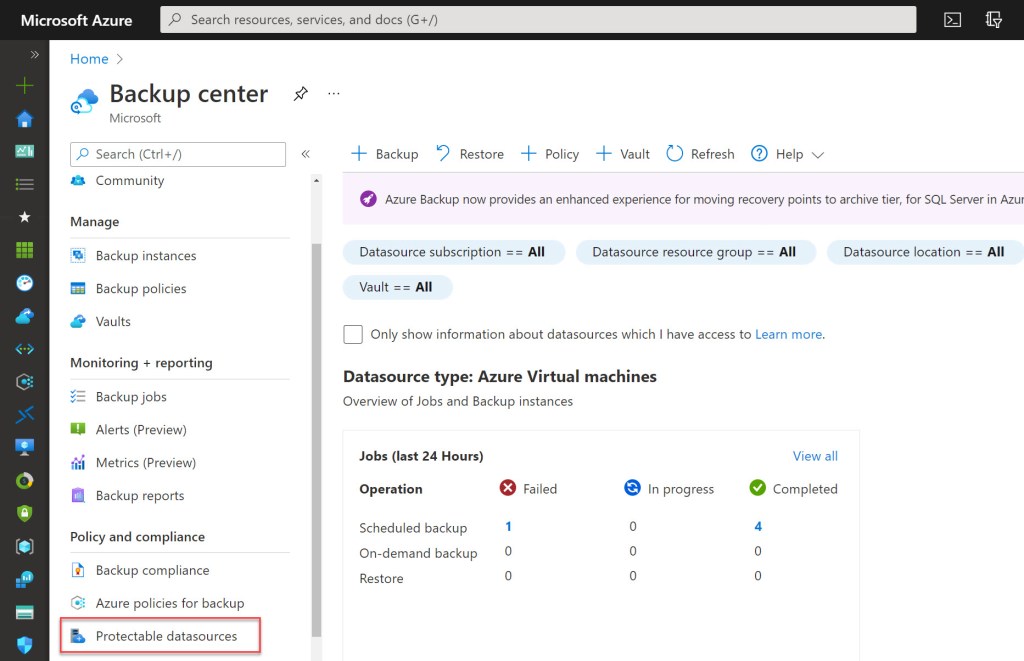
Task: Click the side menu vertical scrollbar
Action: point(317,400)
